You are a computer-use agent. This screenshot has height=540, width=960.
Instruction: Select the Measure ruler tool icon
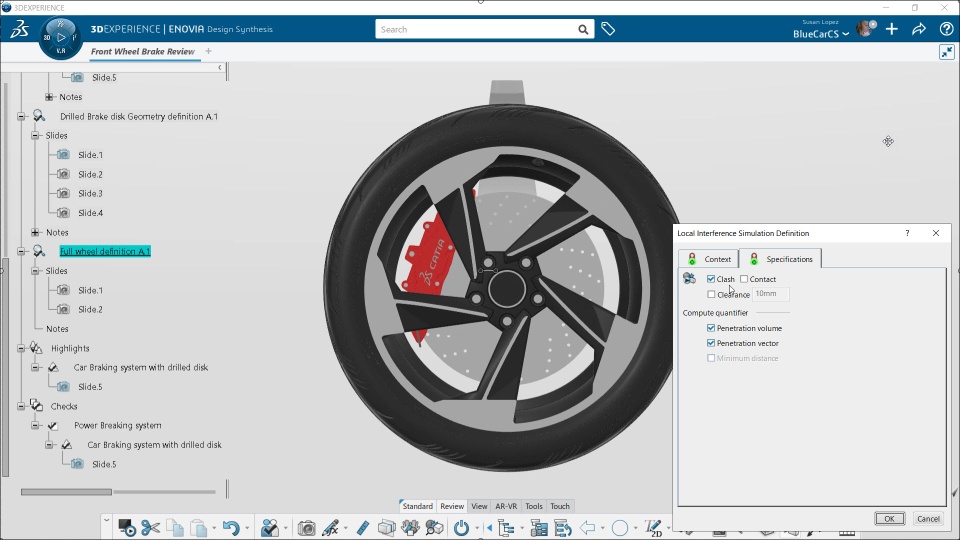point(363,527)
